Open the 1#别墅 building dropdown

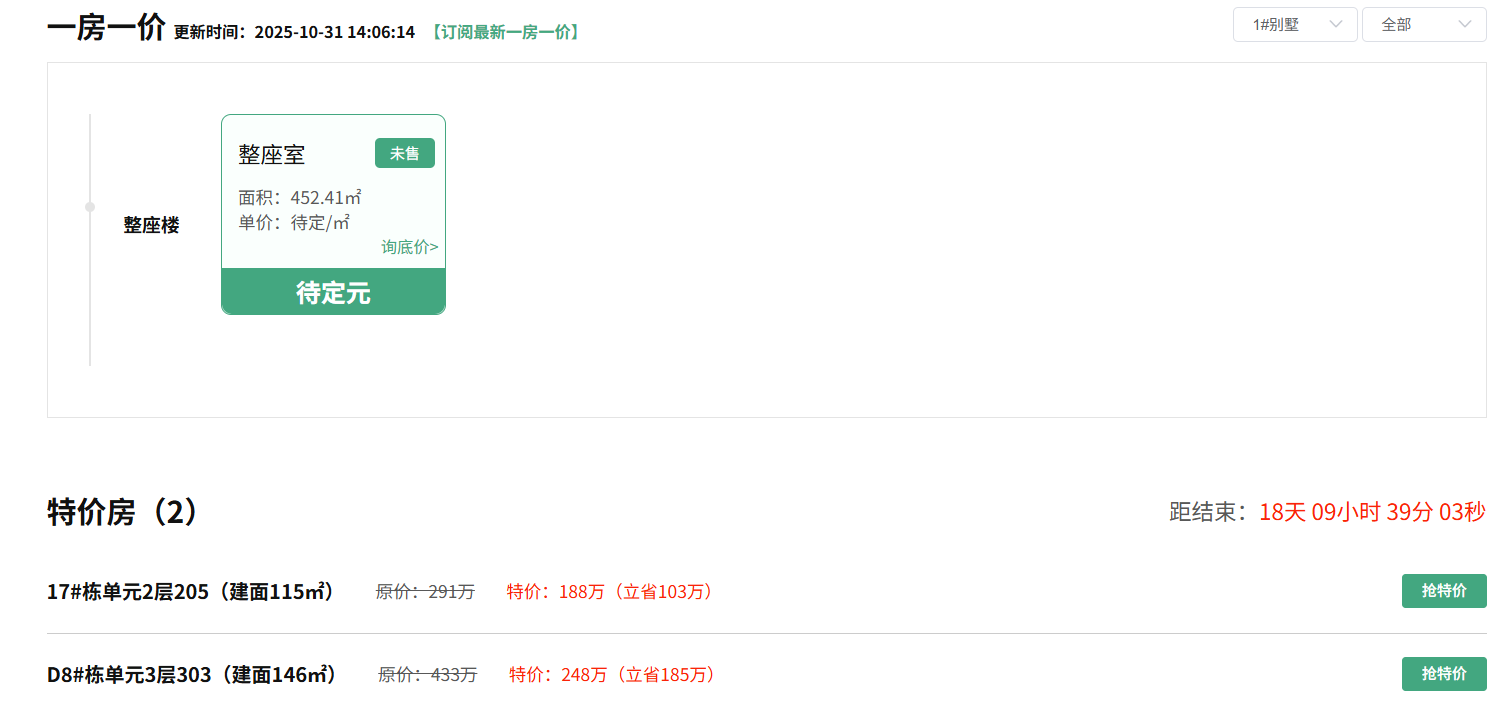pos(1294,25)
